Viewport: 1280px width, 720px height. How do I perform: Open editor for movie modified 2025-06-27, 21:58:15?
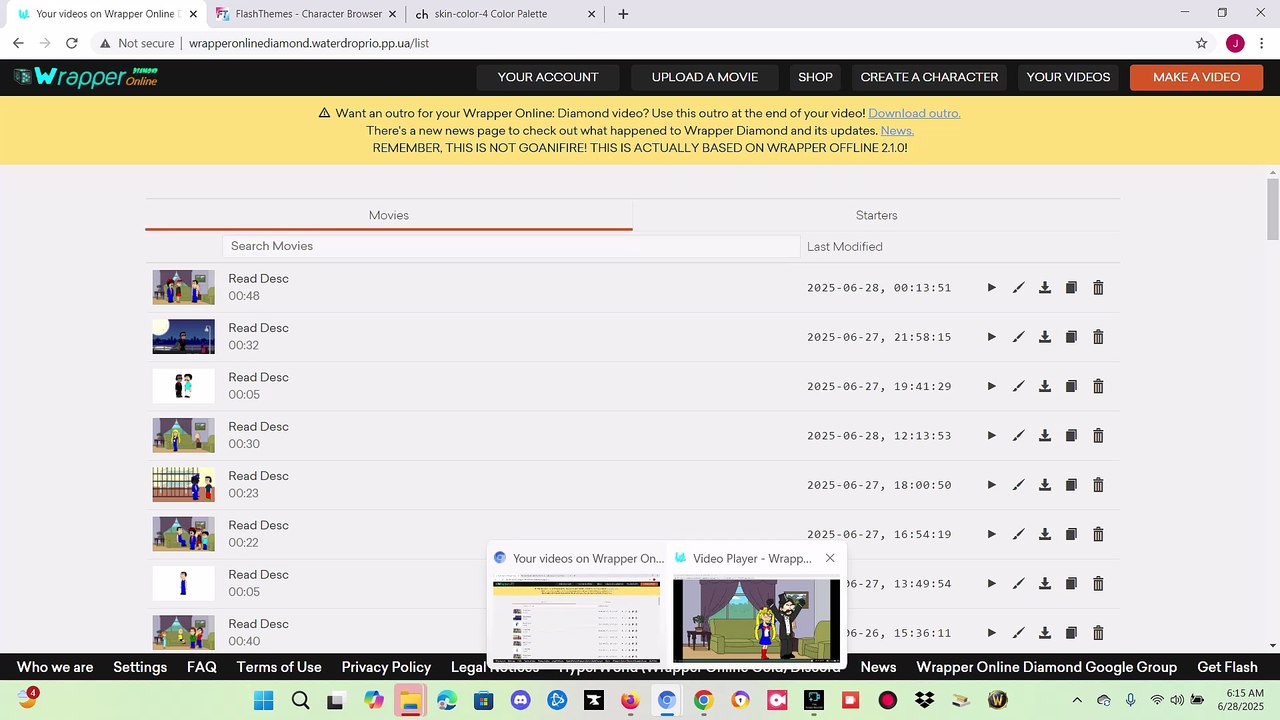[1018, 337]
